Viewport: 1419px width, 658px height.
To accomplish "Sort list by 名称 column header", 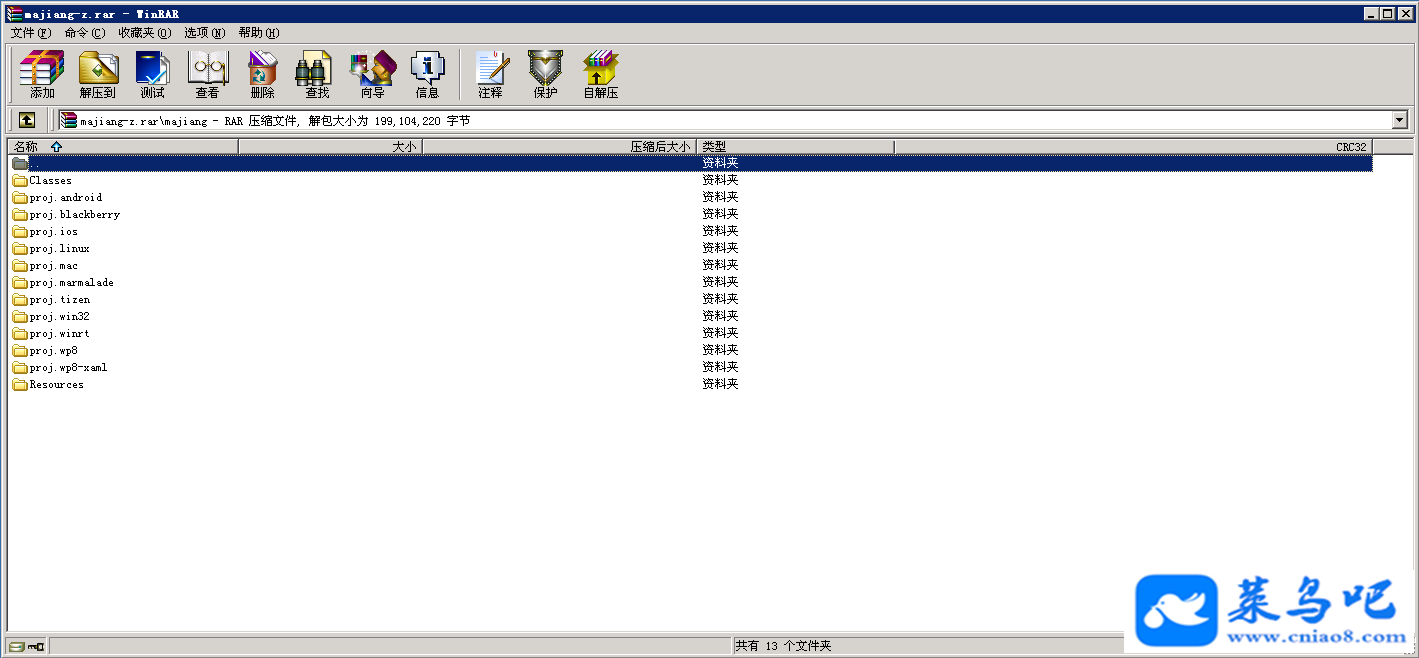I will [x=123, y=146].
